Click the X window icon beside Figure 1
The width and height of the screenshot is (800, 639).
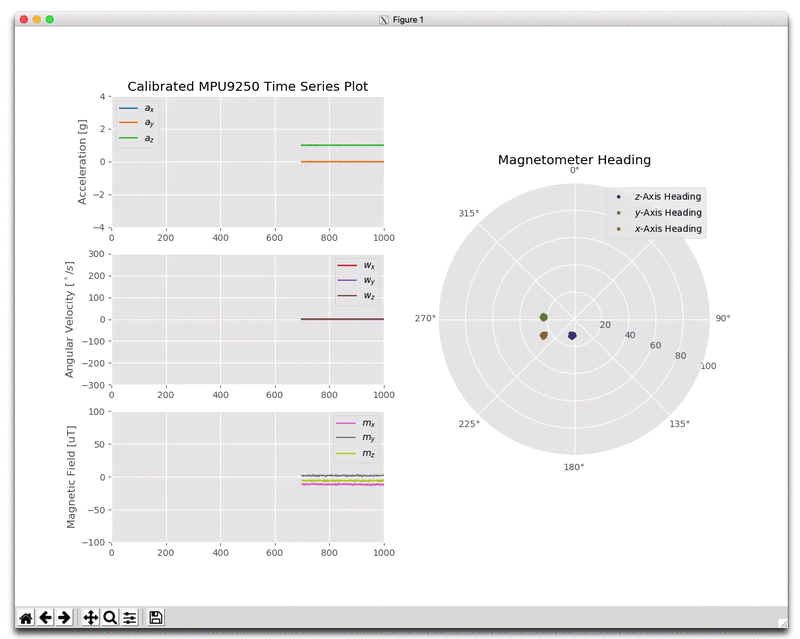pos(382,19)
